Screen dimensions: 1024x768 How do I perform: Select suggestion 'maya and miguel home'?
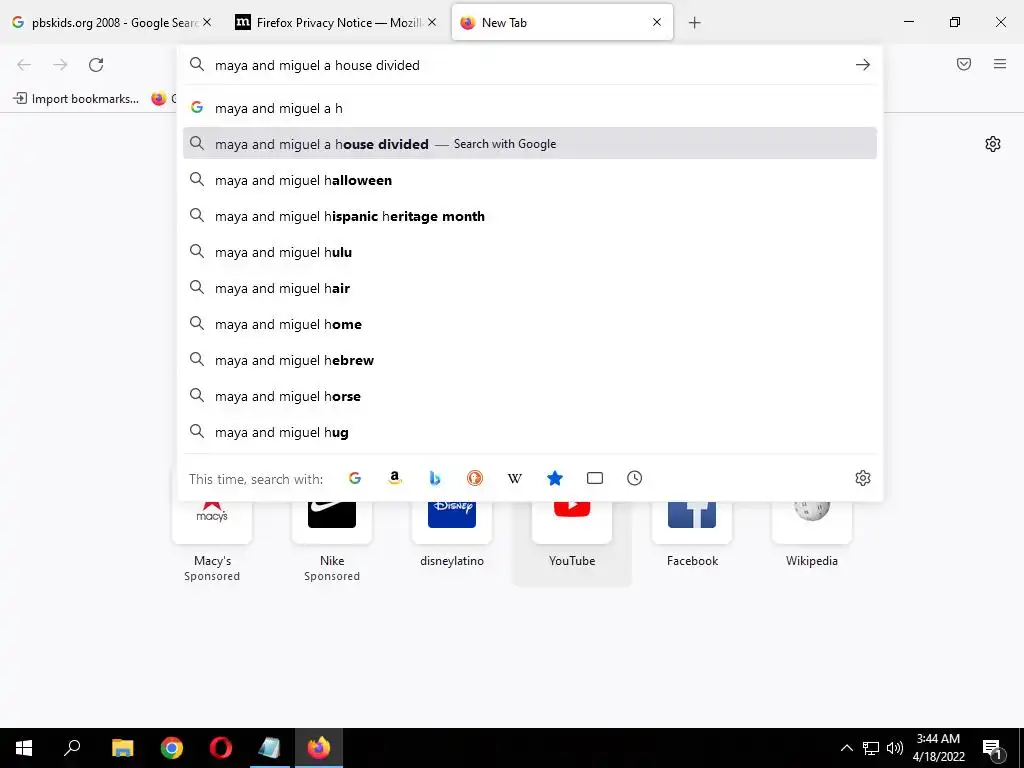click(530, 324)
